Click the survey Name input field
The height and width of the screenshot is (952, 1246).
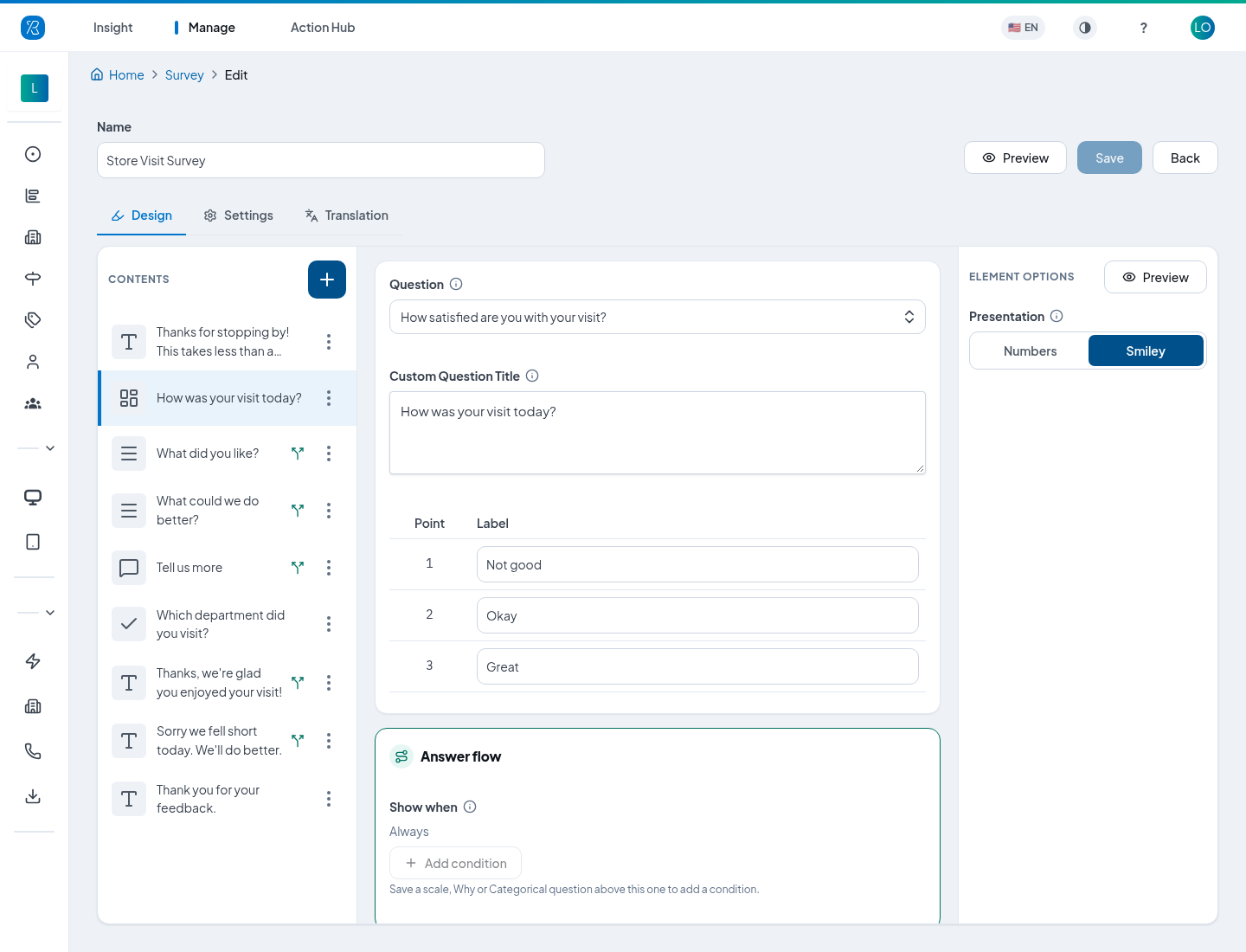[x=321, y=160]
